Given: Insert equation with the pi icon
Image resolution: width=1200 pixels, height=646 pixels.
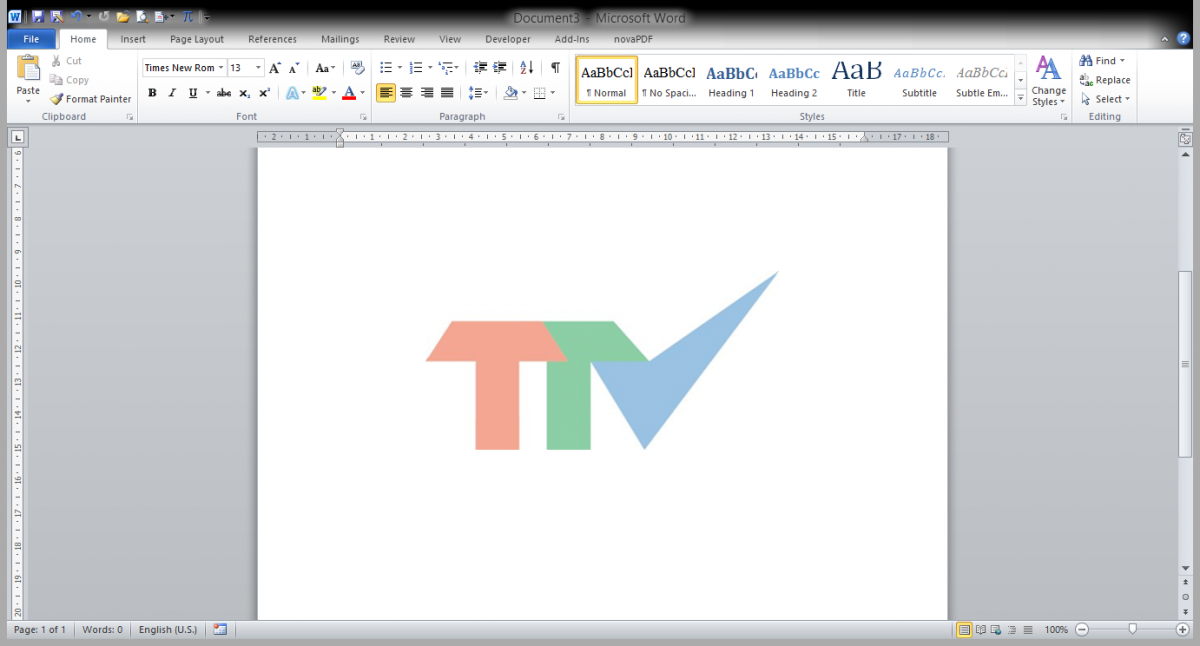Looking at the screenshot, I should coord(188,17).
